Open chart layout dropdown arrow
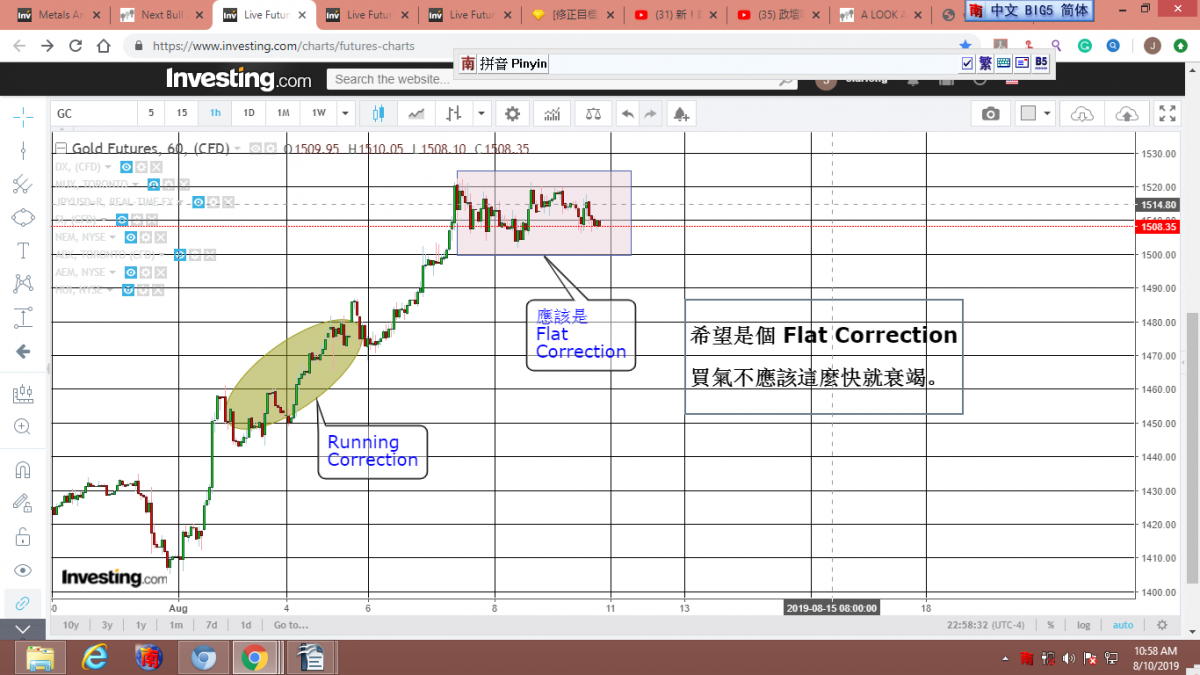Image resolution: width=1200 pixels, height=675 pixels. click(x=1047, y=113)
